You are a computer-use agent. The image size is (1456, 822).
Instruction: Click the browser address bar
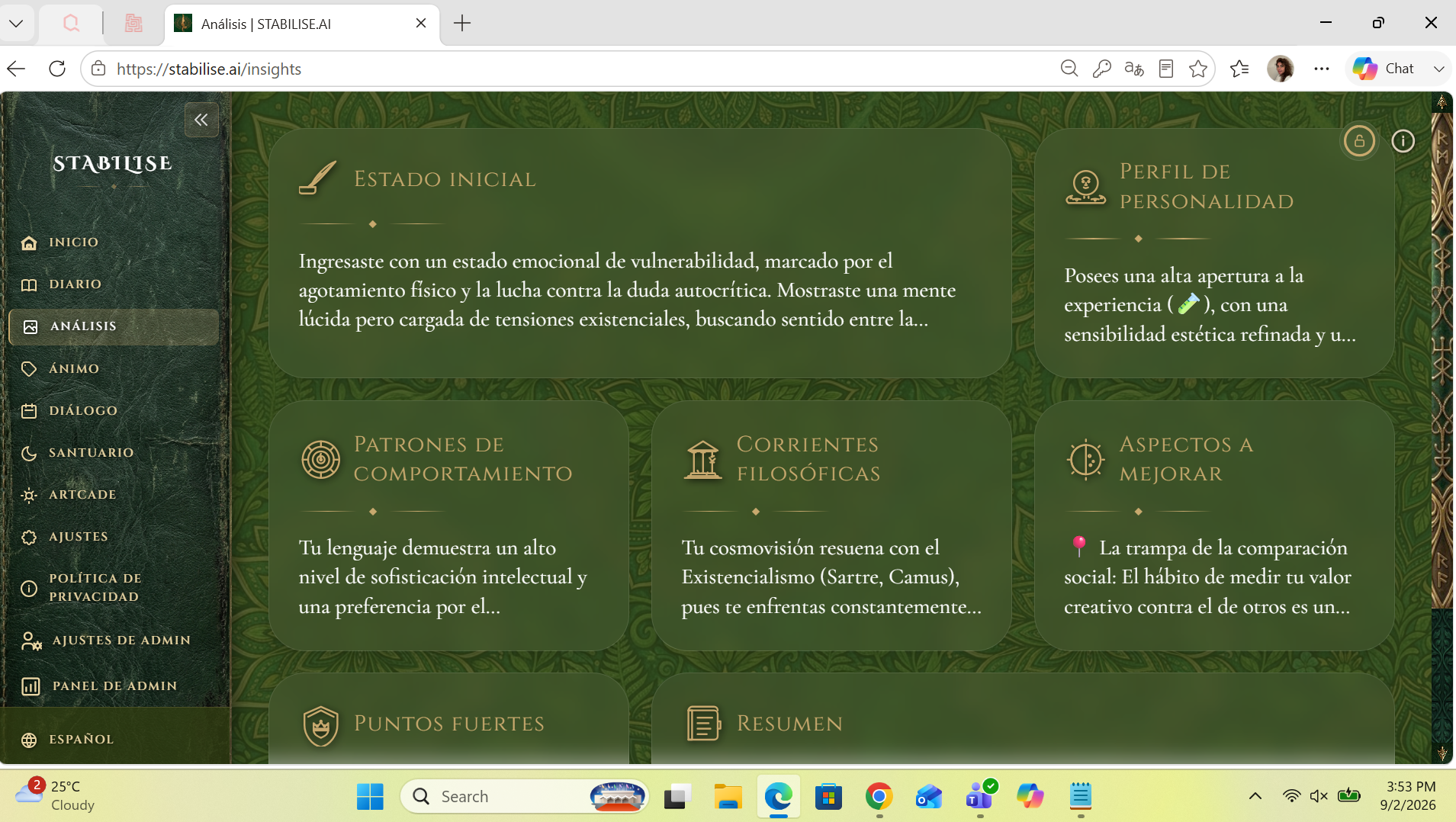click(x=580, y=69)
